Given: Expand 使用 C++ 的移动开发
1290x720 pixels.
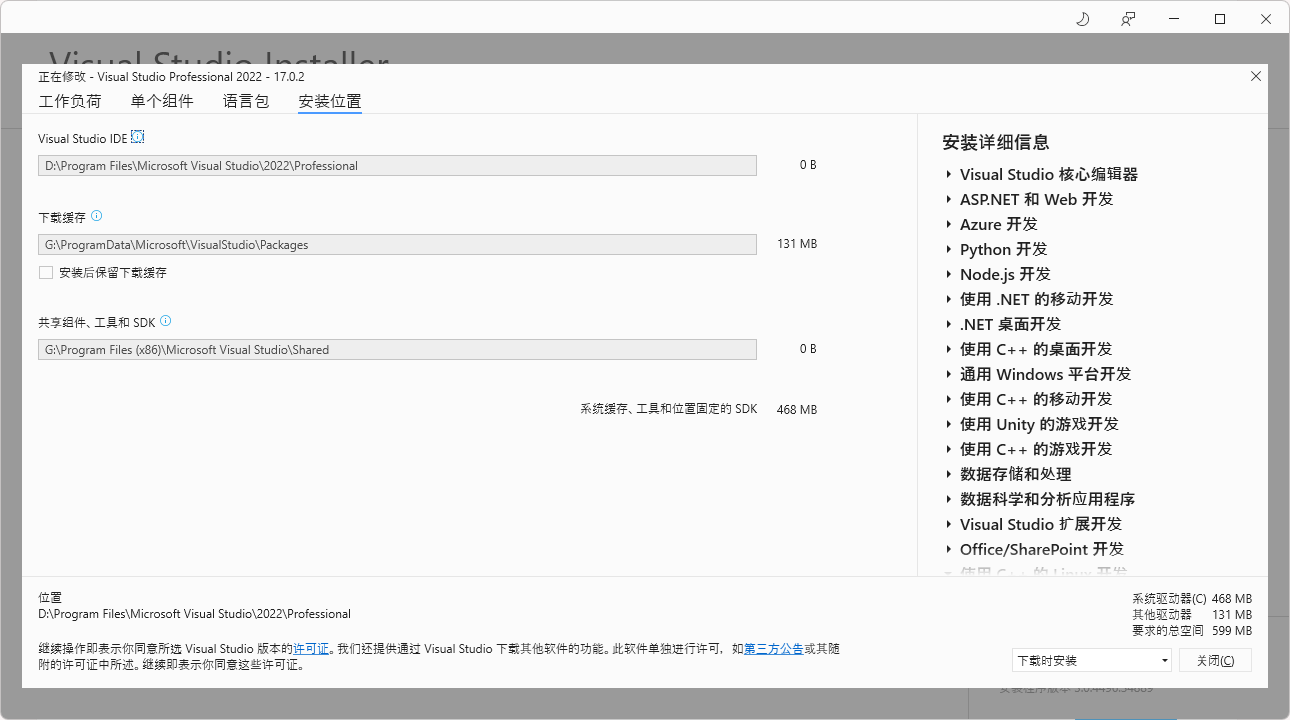Looking at the screenshot, I should click(948, 399).
